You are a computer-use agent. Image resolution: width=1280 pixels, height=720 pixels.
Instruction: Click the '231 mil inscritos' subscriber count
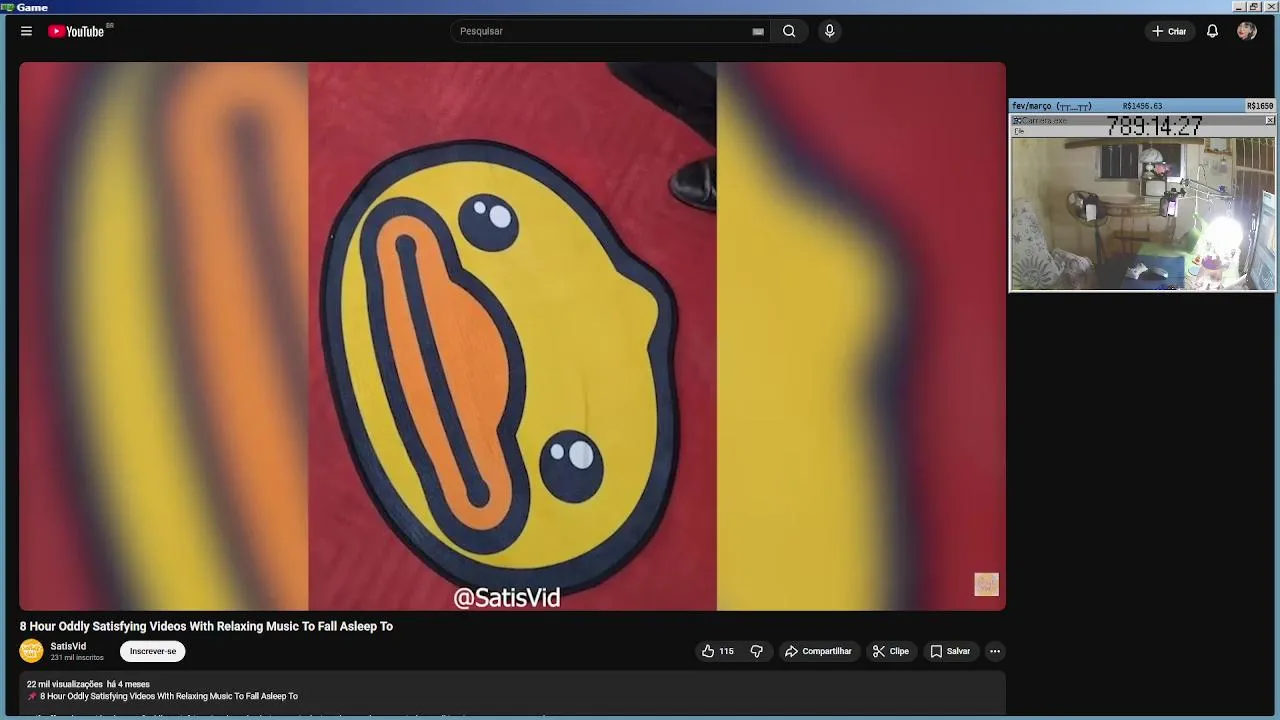77,658
